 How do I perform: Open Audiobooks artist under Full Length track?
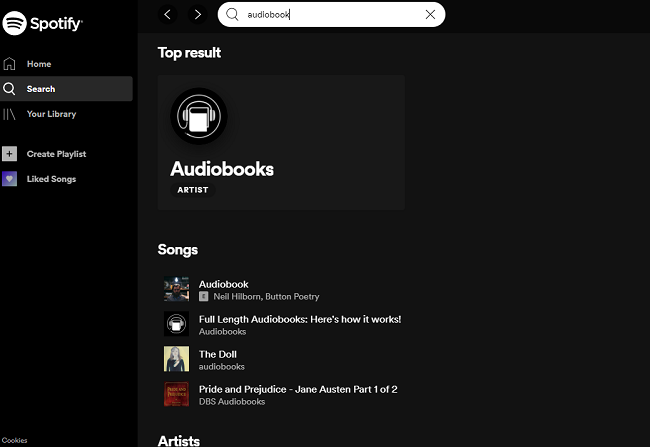pyautogui.click(x=223, y=332)
